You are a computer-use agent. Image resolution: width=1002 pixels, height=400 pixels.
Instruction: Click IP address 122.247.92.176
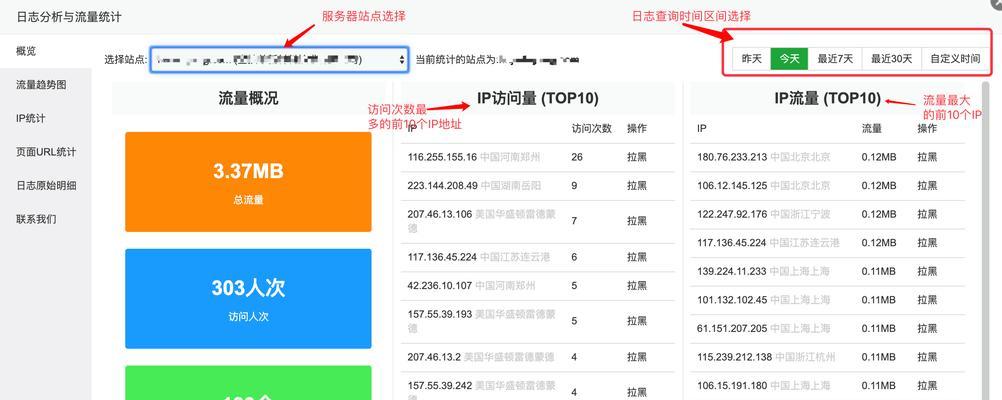click(732, 214)
